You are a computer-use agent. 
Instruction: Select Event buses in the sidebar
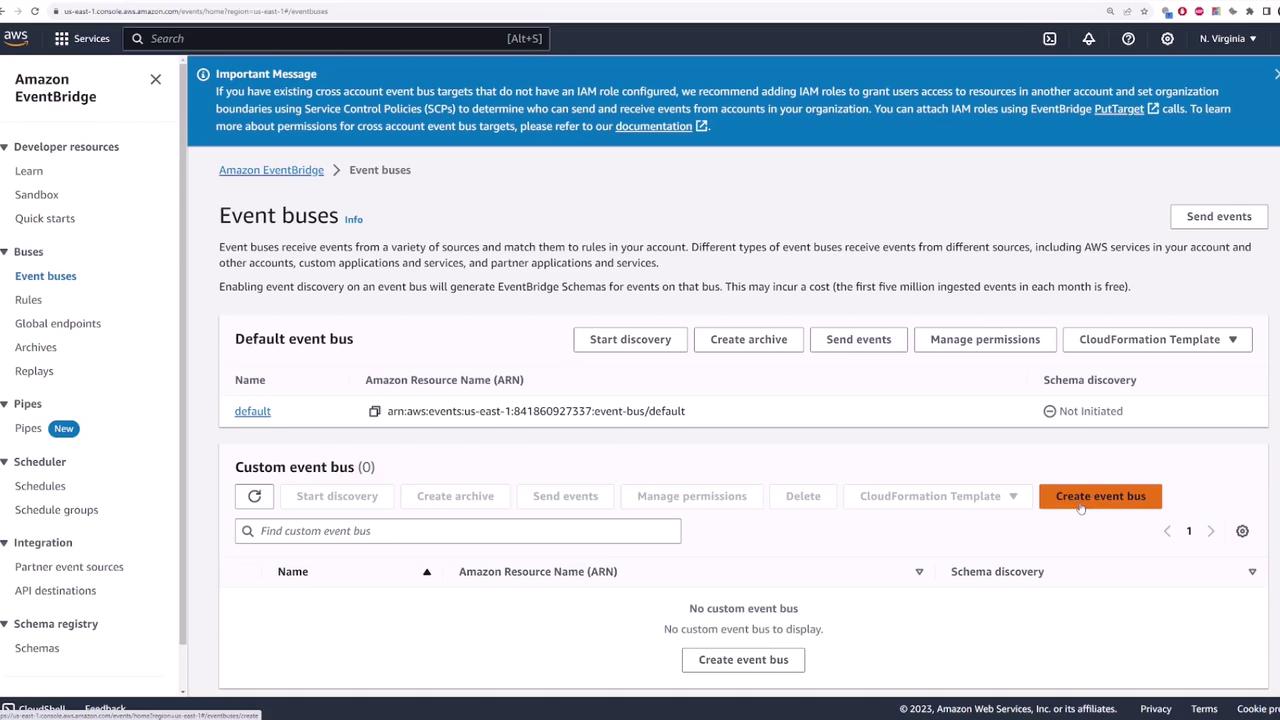(46, 276)
